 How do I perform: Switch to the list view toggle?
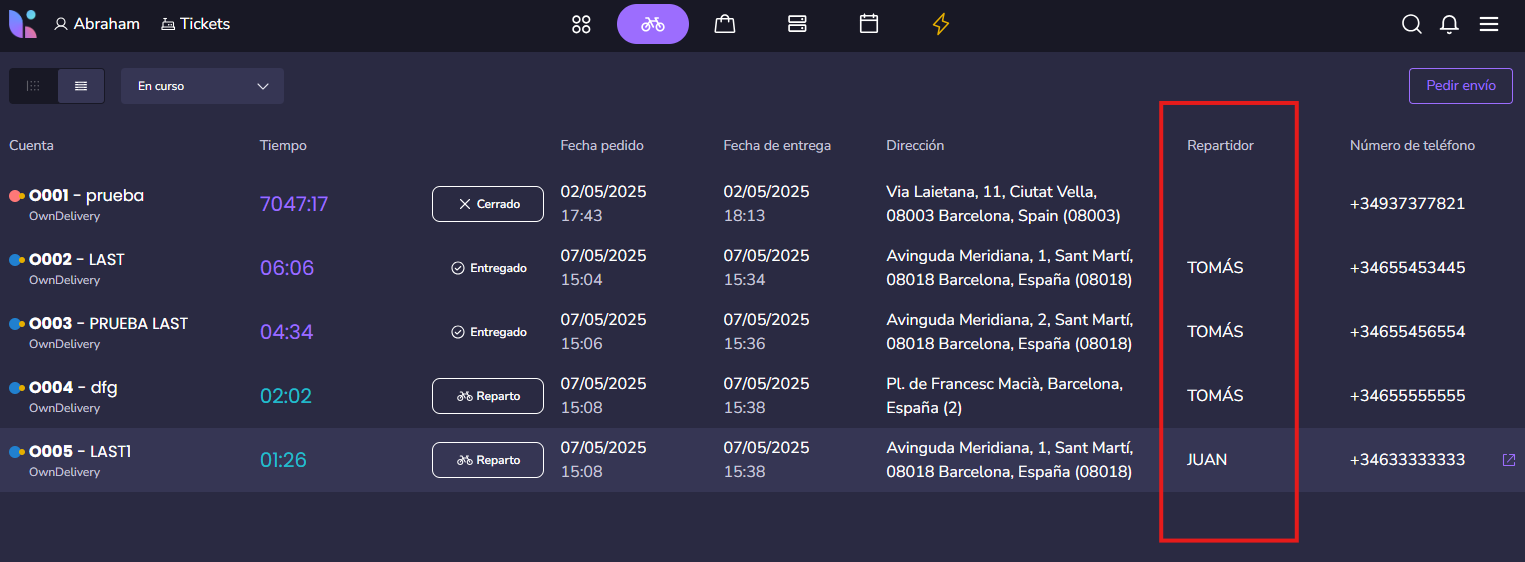(x=81, y=86)
